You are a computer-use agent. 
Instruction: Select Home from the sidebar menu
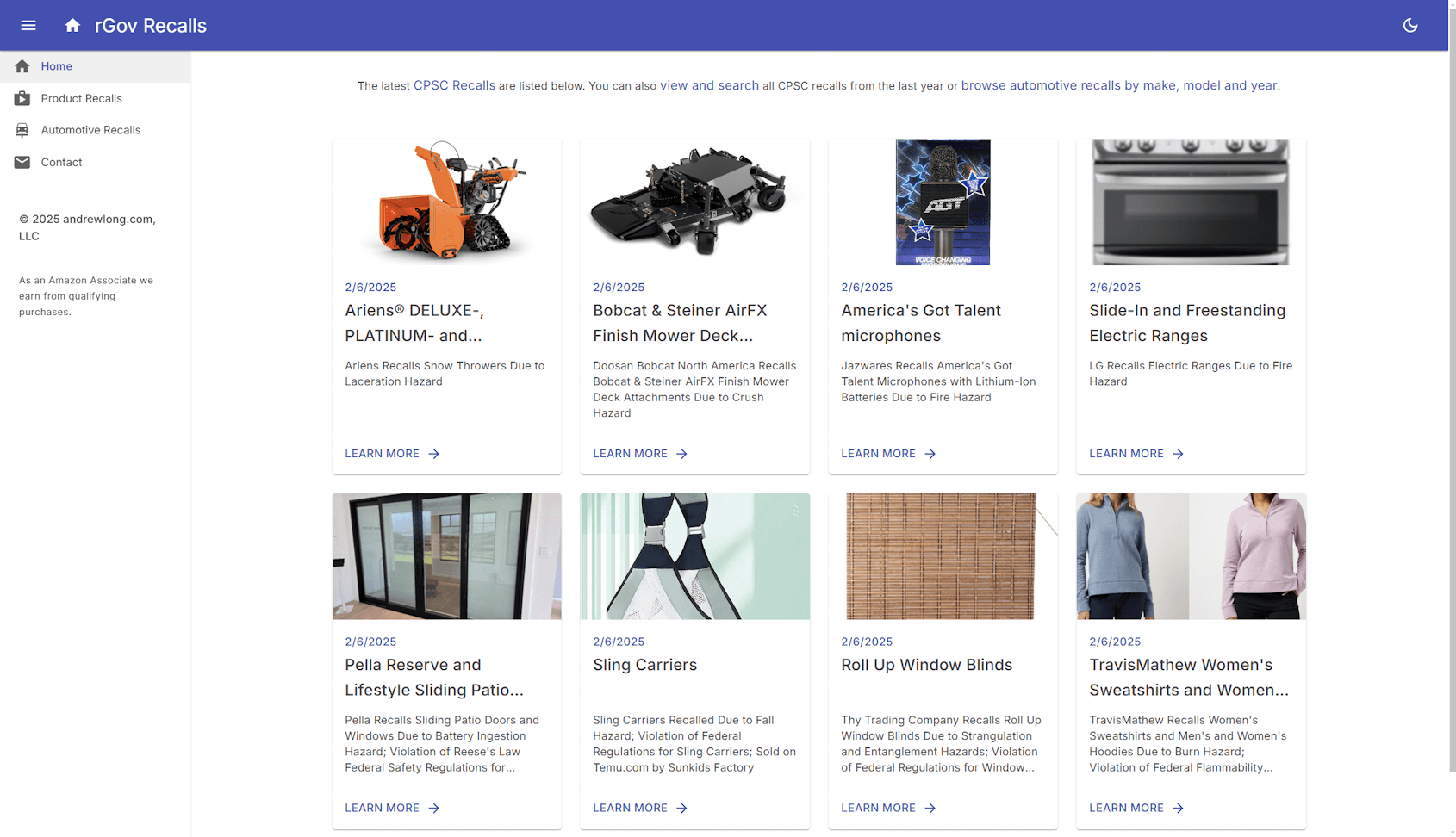pos(57,66)
